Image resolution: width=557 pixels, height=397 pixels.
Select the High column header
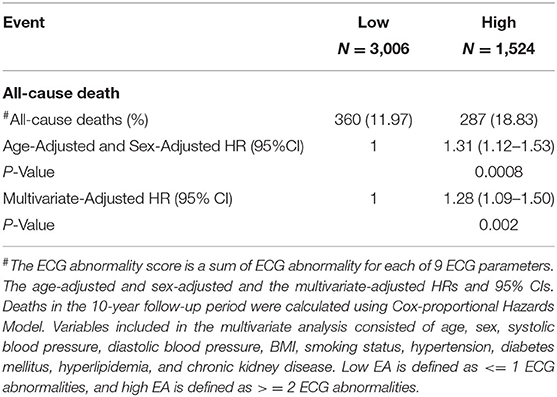click(499, 22)
